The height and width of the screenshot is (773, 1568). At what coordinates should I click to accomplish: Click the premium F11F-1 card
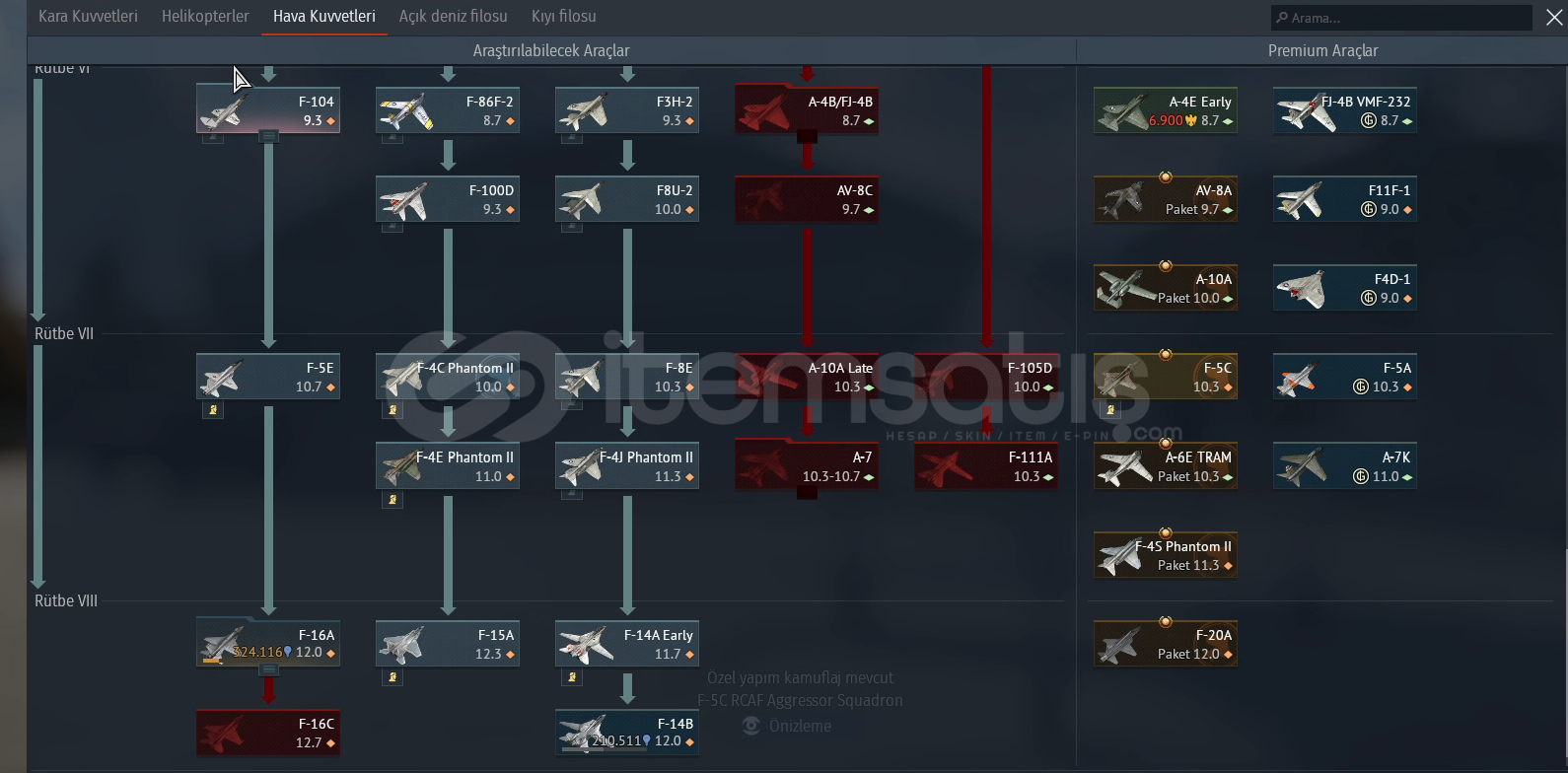1345,198
